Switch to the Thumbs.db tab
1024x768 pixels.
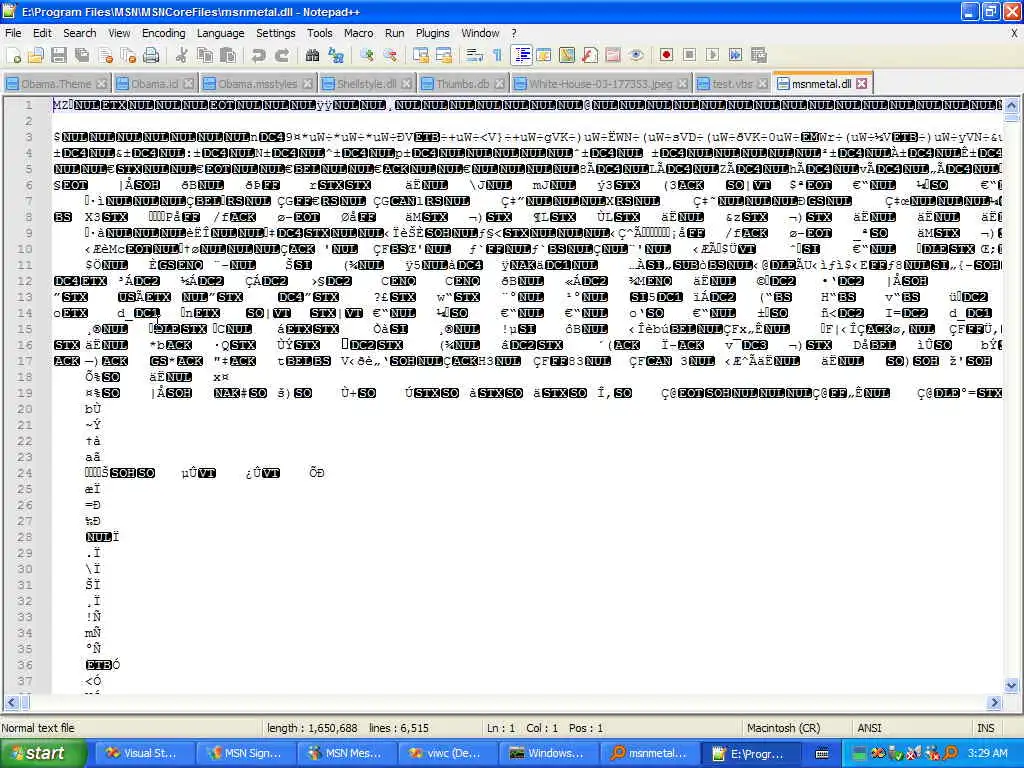pos(462,84)
